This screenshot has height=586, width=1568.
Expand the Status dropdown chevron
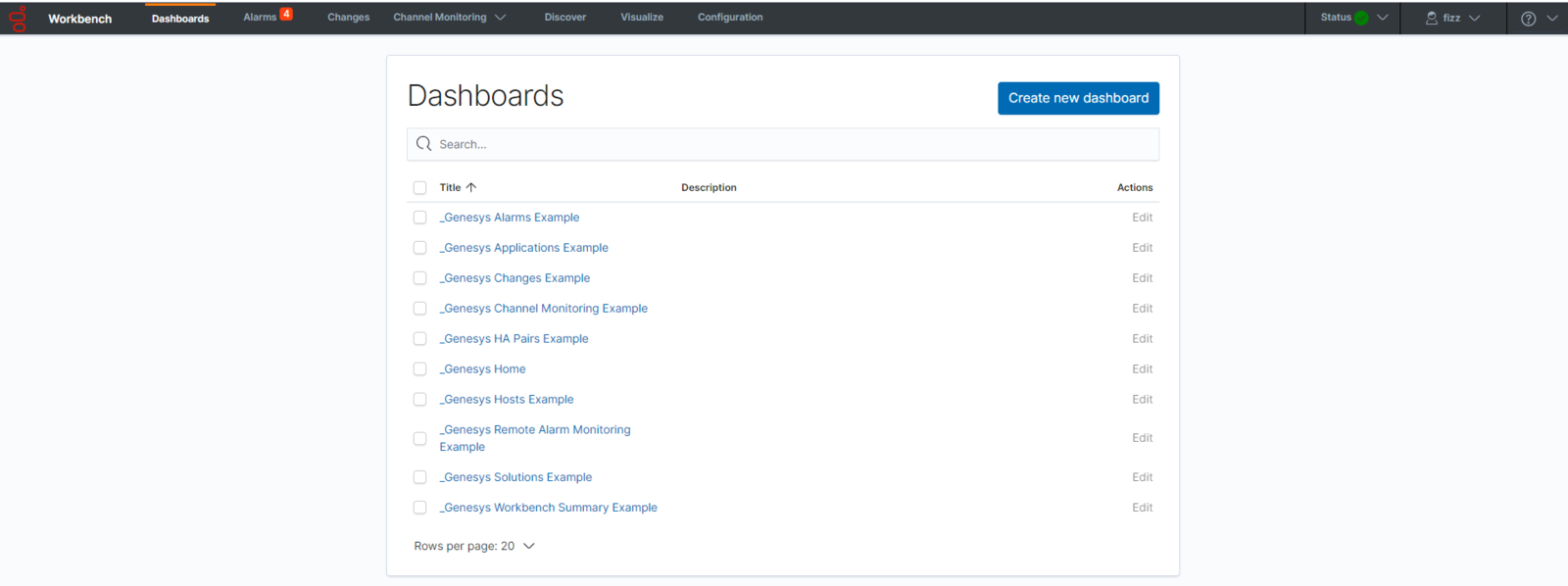[1382, 18]
